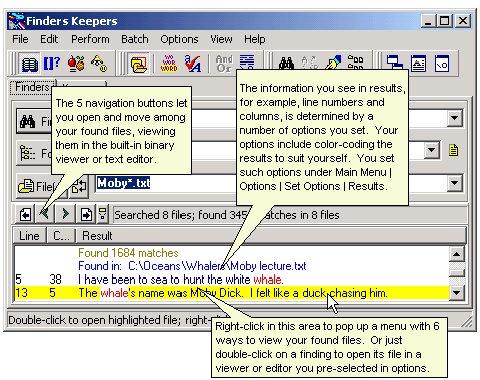Click the grayed A-Z replace icon
Viewport: 480px width, 380px height.
pyautogui.click(x=309, y=63)
